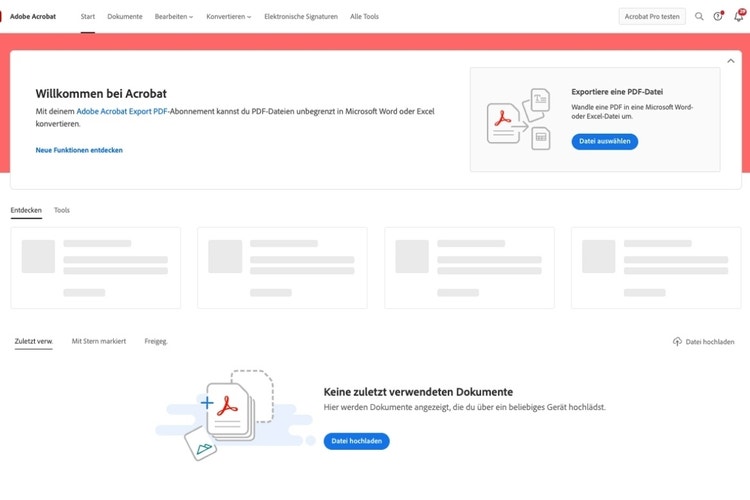
Task: Select the Freigeg. tab
Action: (156, 341)
